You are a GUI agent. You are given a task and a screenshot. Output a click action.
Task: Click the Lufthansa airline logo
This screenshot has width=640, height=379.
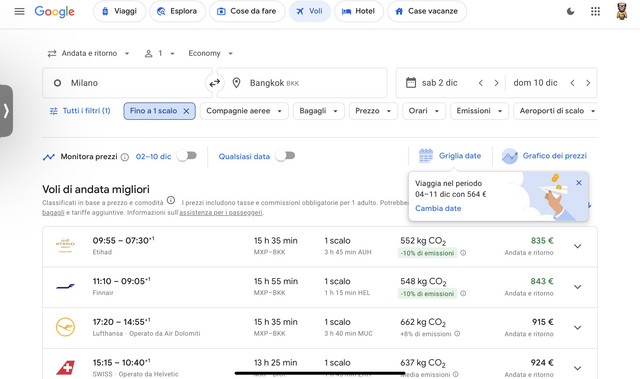[x=65, y=327]
